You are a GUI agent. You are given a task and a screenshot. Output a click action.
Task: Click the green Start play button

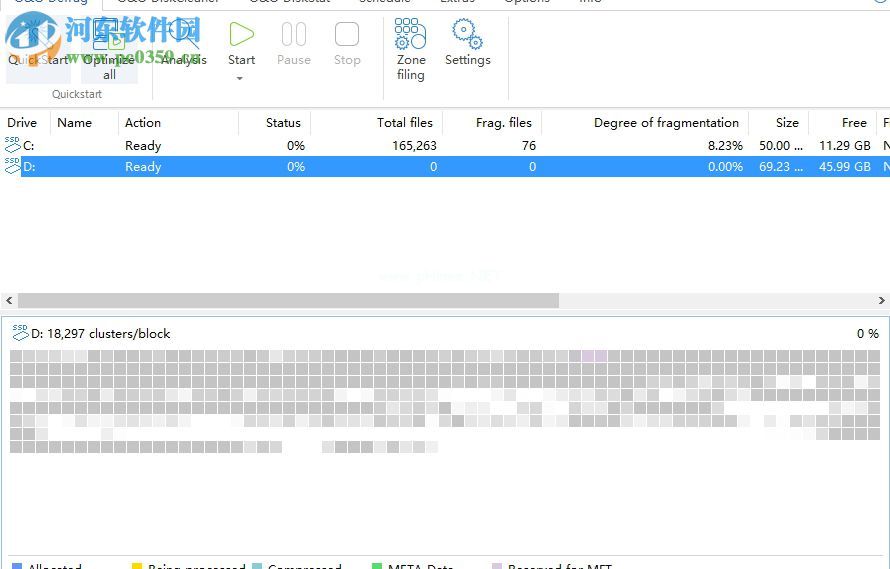pyautogui.click(x=241, y=35)
